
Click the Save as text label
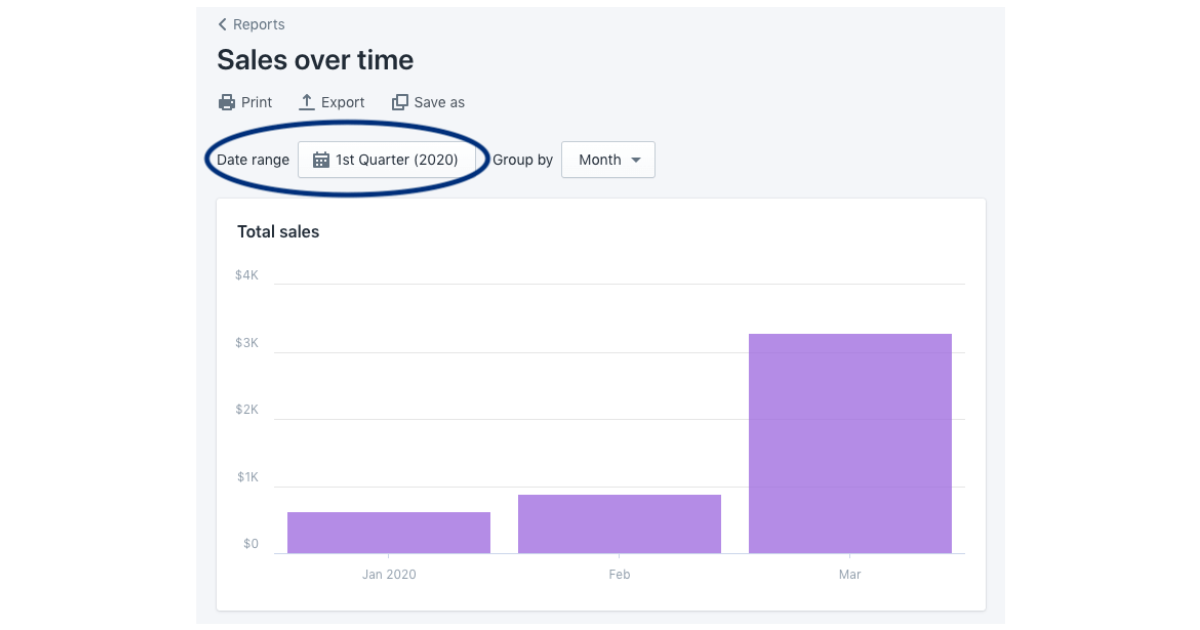[x=439, y=102]
